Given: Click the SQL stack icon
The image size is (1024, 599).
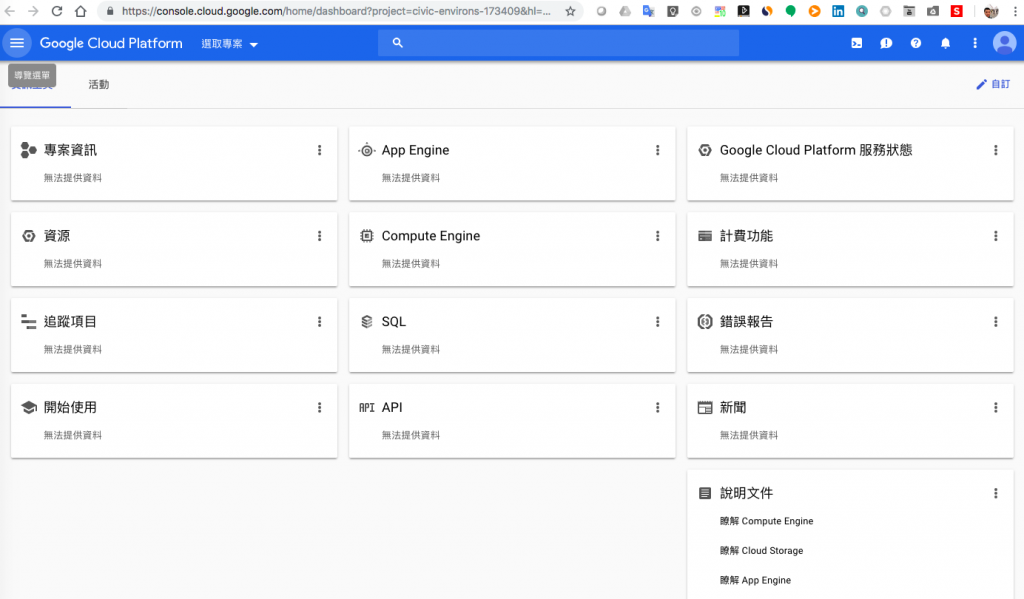Looking at the screenshot, I should pyautogui.click(x=366, y=321).
